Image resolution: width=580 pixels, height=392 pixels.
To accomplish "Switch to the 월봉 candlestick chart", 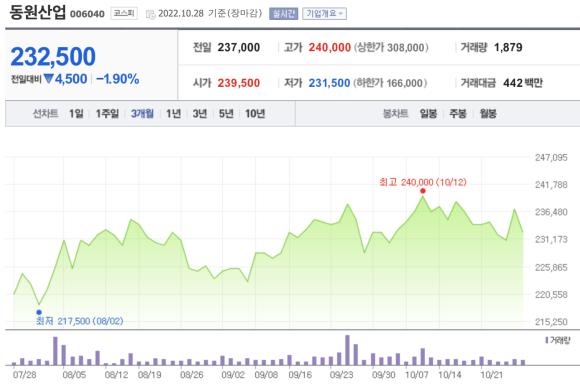I will coord(488,114).
